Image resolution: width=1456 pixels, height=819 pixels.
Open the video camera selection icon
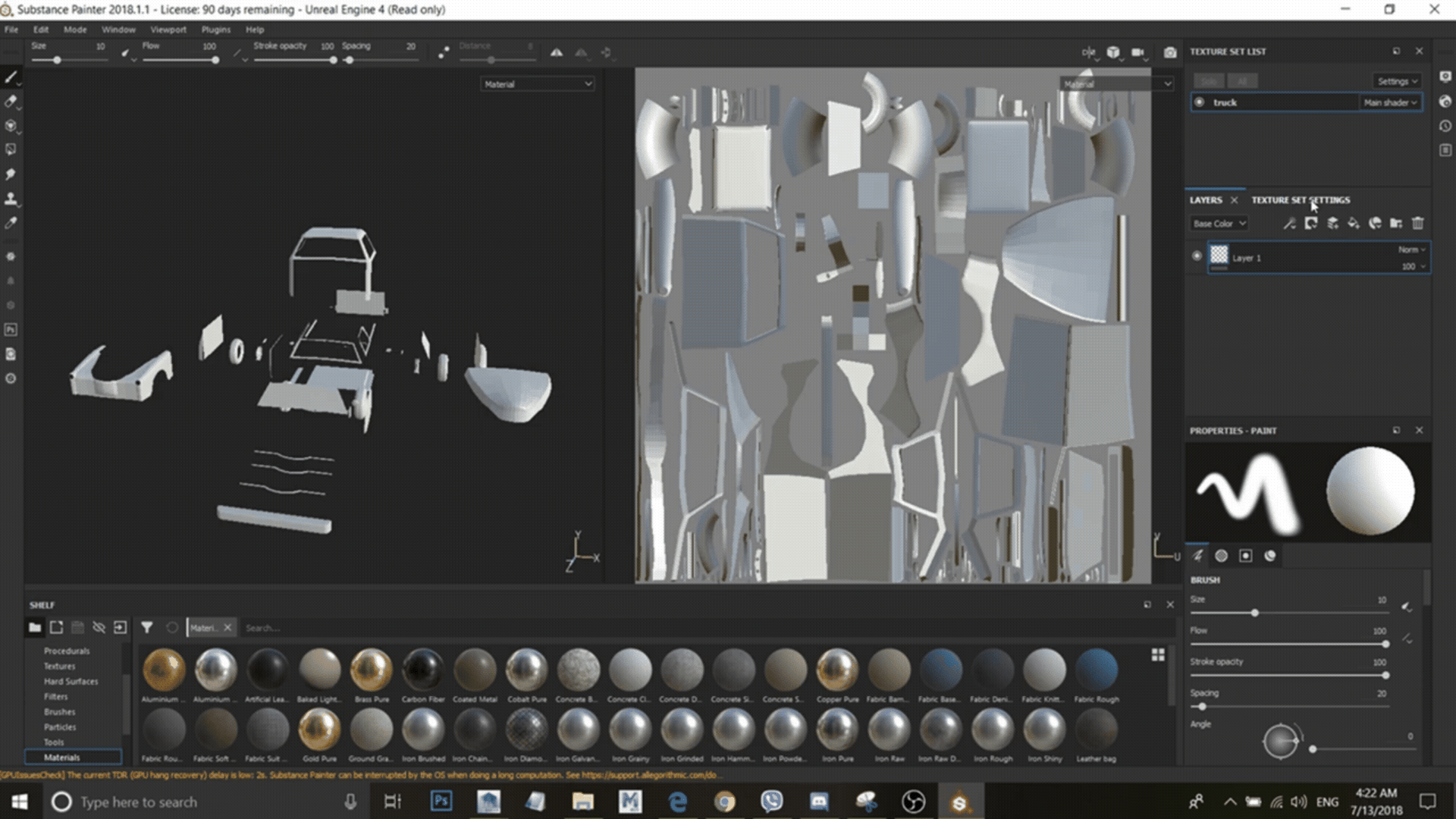1137,52
